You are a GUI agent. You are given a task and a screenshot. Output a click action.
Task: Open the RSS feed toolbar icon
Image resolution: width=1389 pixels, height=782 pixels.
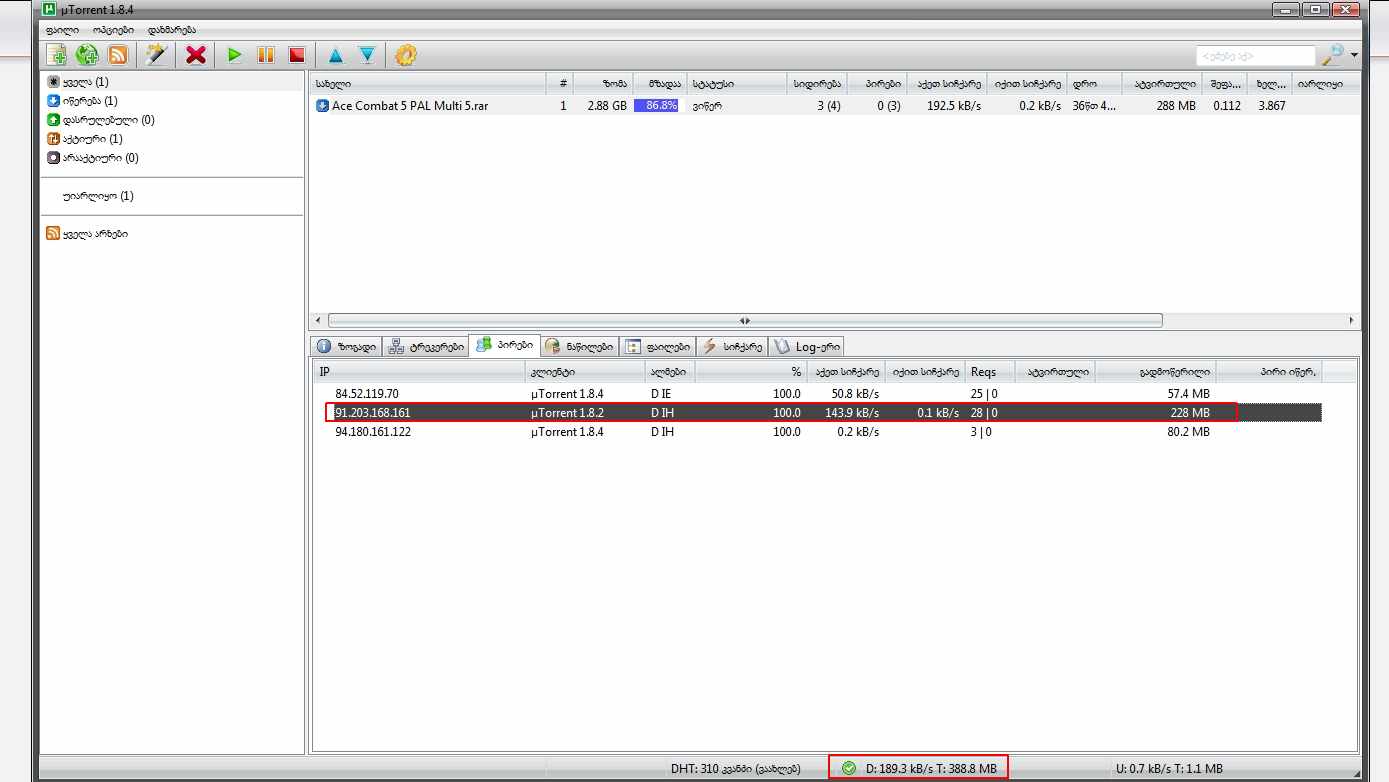coord(117,55)
